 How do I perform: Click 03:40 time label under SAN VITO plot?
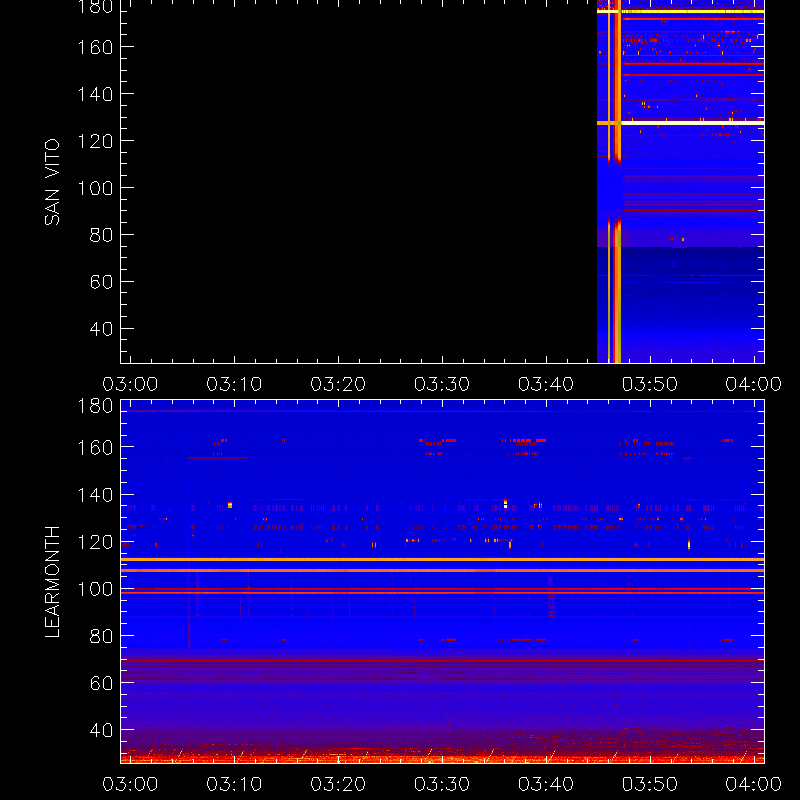[x=546, y=384]
